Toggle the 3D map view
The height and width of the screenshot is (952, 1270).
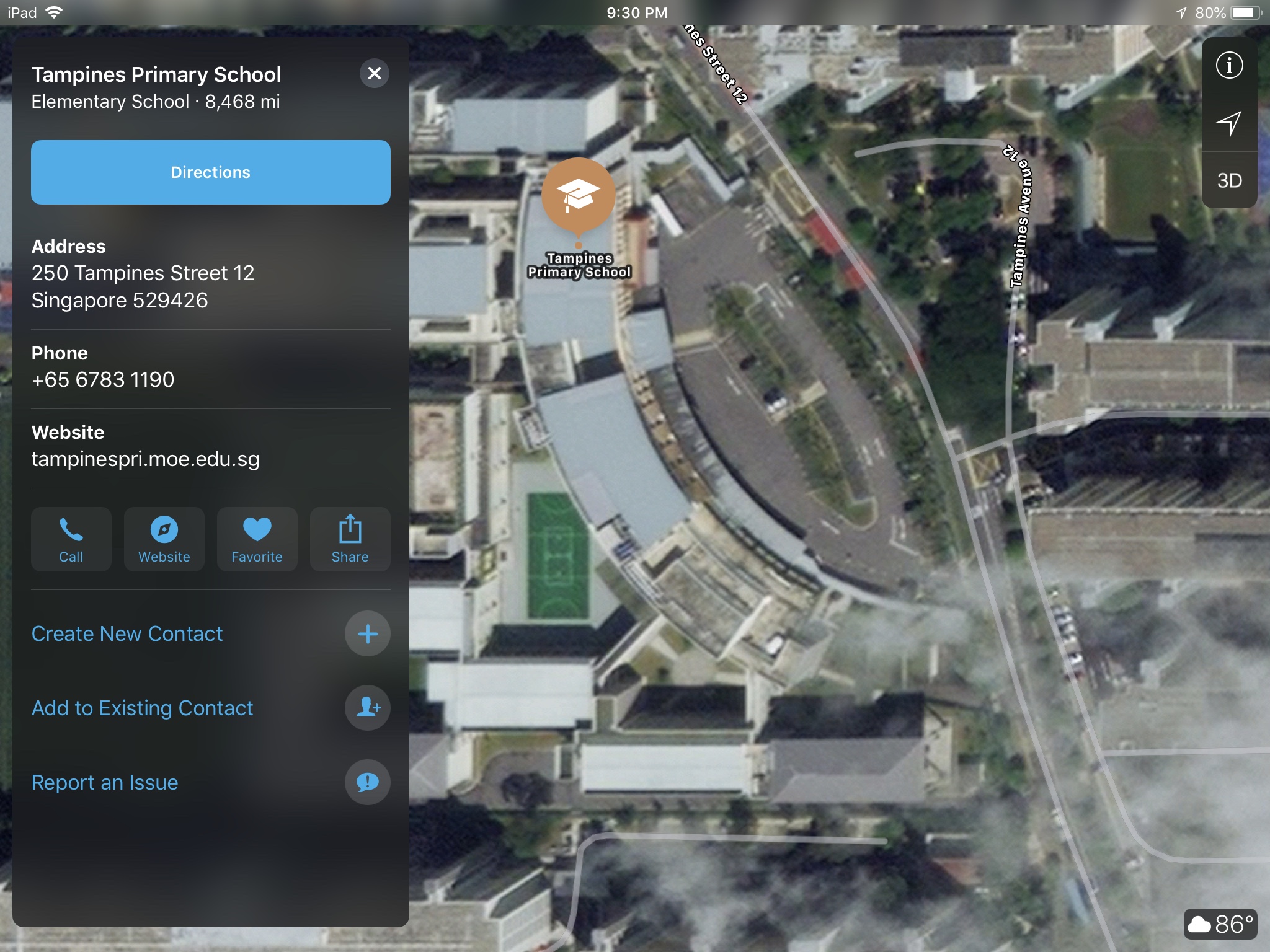pyautogui.click(x=1229, y=180)
